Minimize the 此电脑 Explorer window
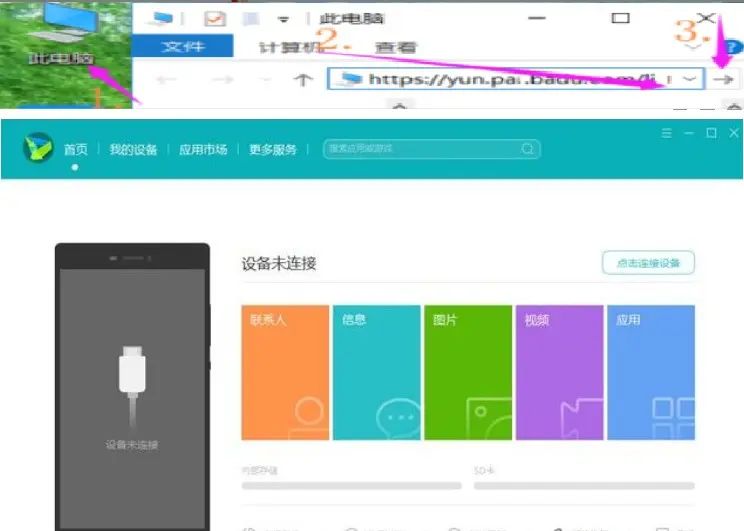Screen dimensions: 744x531 click(x=537, y=19)
